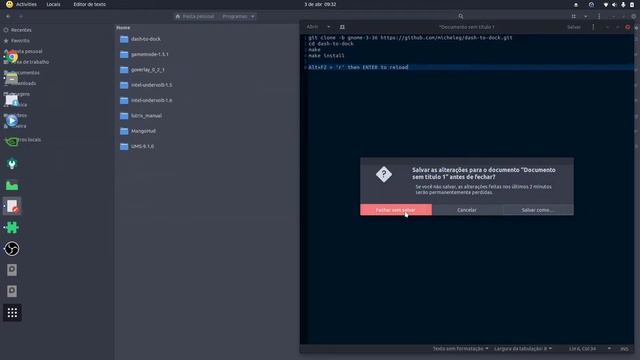This screenshot has height=360, width=640.
Task: Click the 'cd dash-to-dock' line in editor
Action: (x=331, y=44)
